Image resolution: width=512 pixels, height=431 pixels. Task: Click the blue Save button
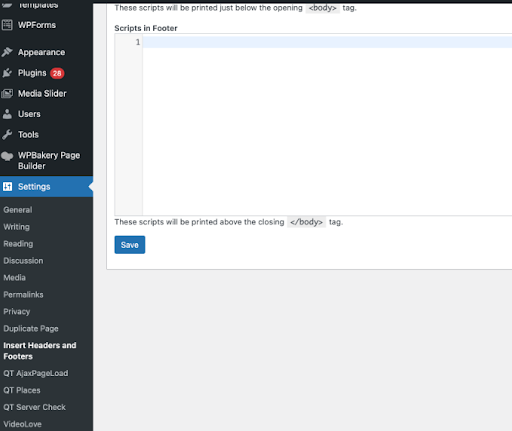[x=130, y=245]
